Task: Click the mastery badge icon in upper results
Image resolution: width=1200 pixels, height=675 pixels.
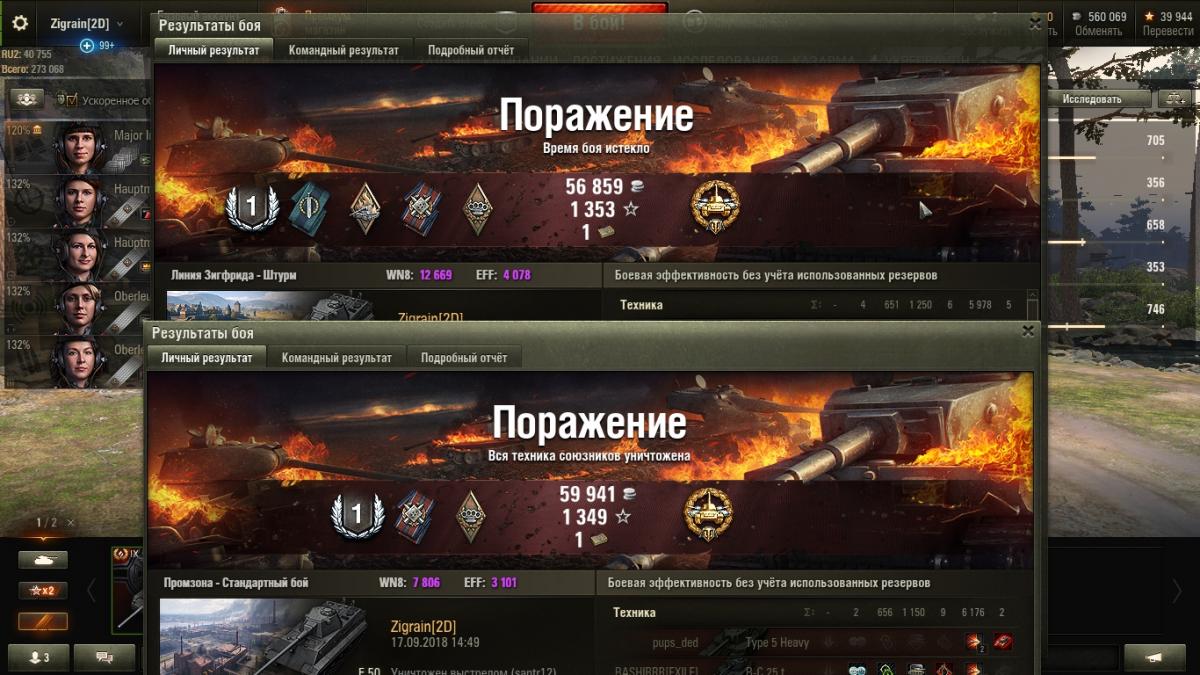Action: point(715,207)
